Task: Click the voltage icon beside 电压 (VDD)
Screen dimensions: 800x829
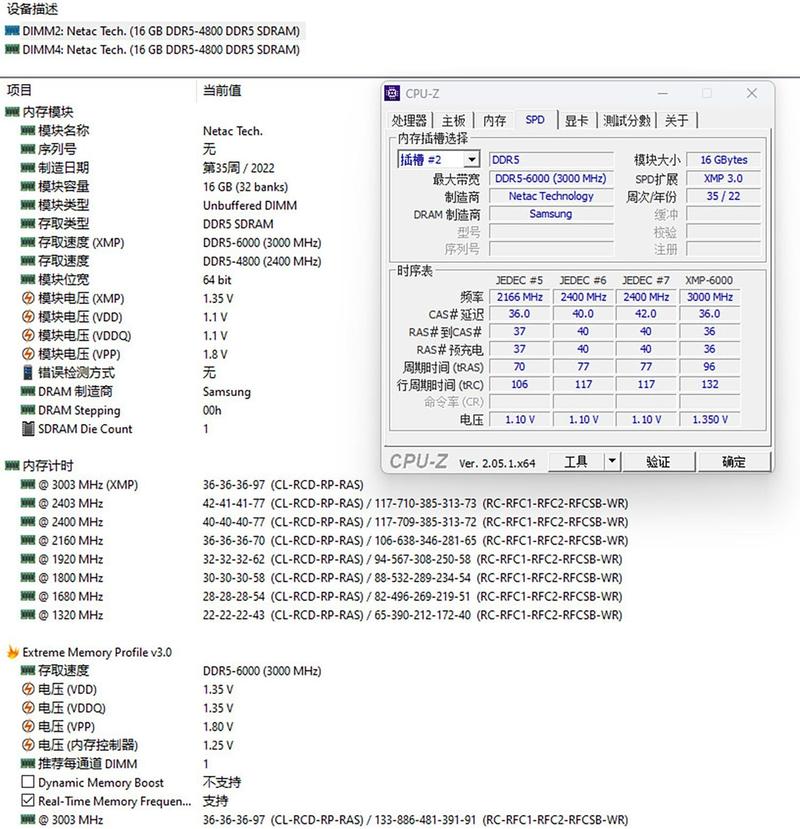Action: pos(28,689)
